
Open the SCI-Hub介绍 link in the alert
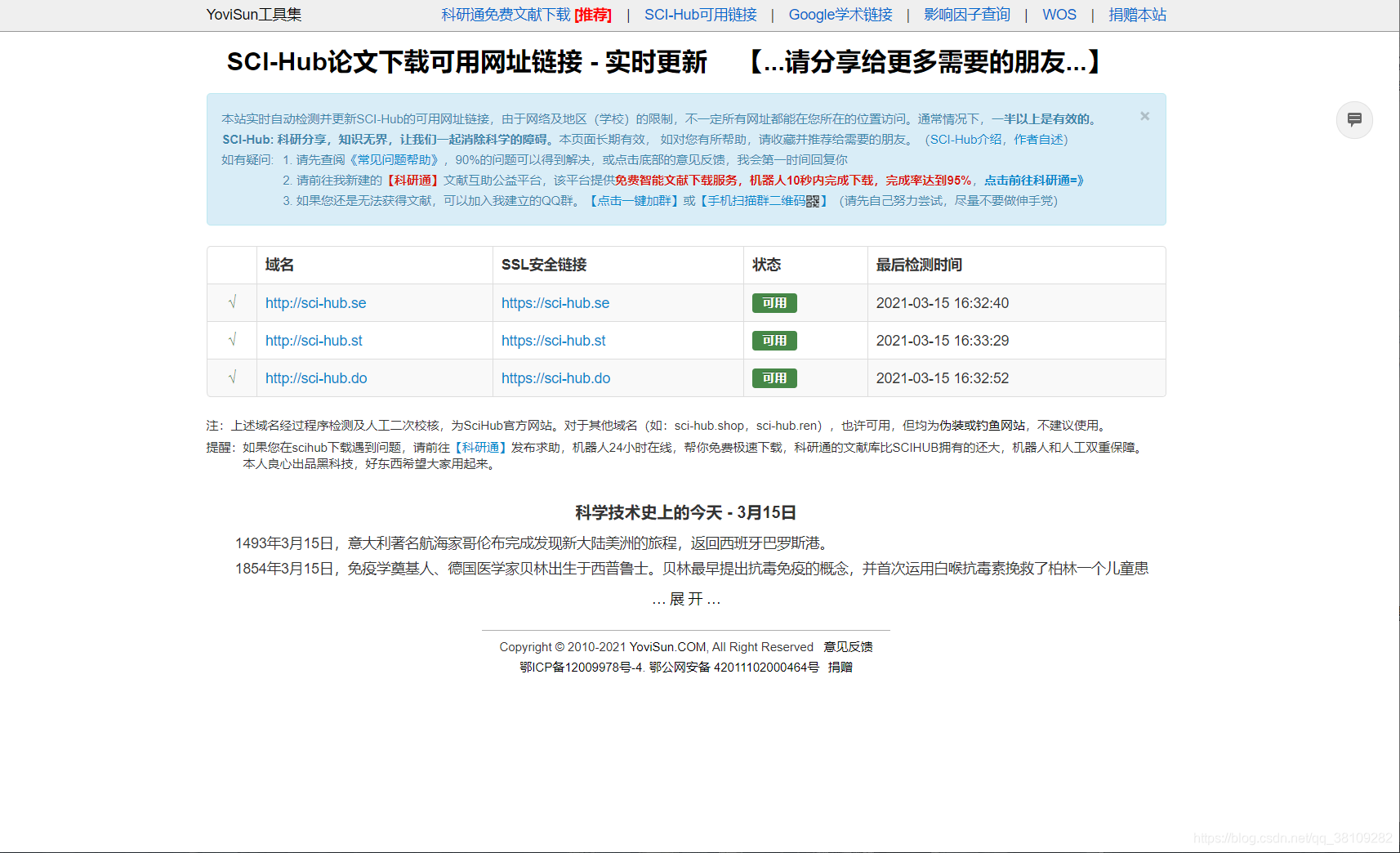[965, 140]
